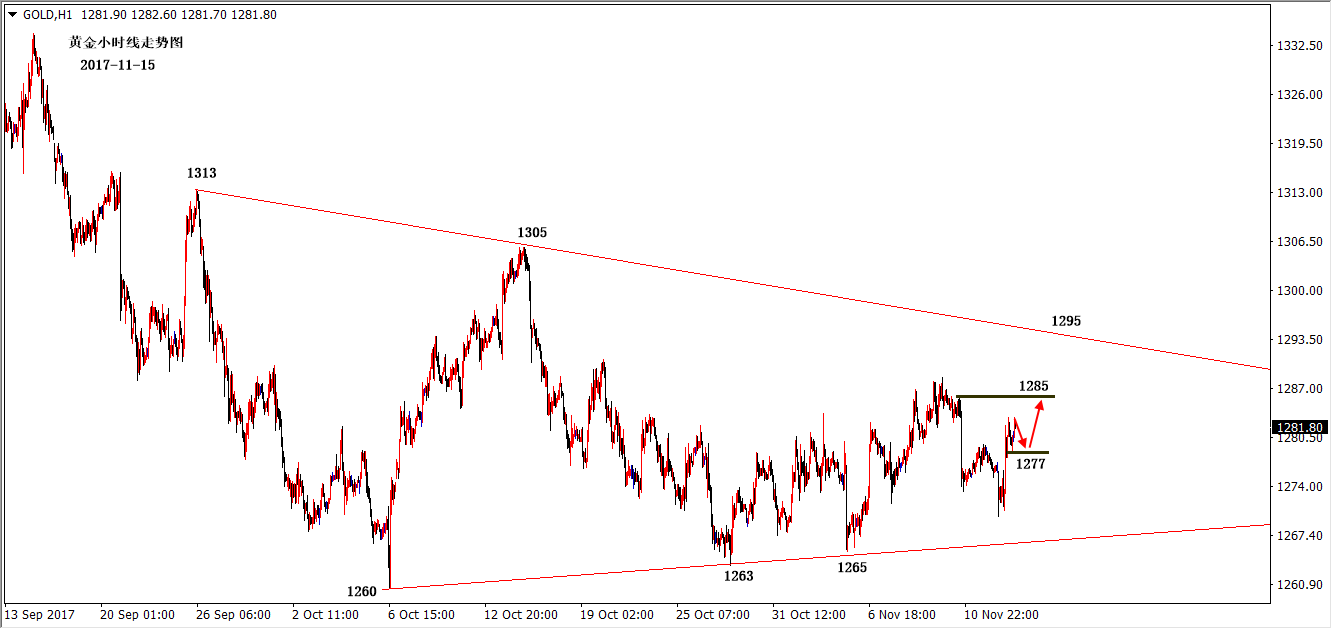Click the dropdown triangle beside GOLD,H1

click(12, 14)
